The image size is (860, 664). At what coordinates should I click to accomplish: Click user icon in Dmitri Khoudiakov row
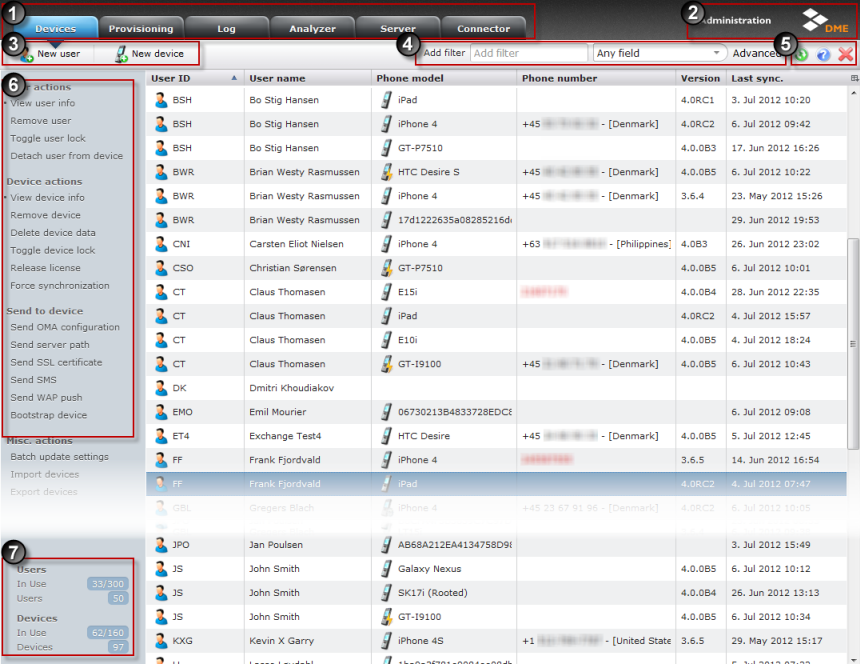160,388
